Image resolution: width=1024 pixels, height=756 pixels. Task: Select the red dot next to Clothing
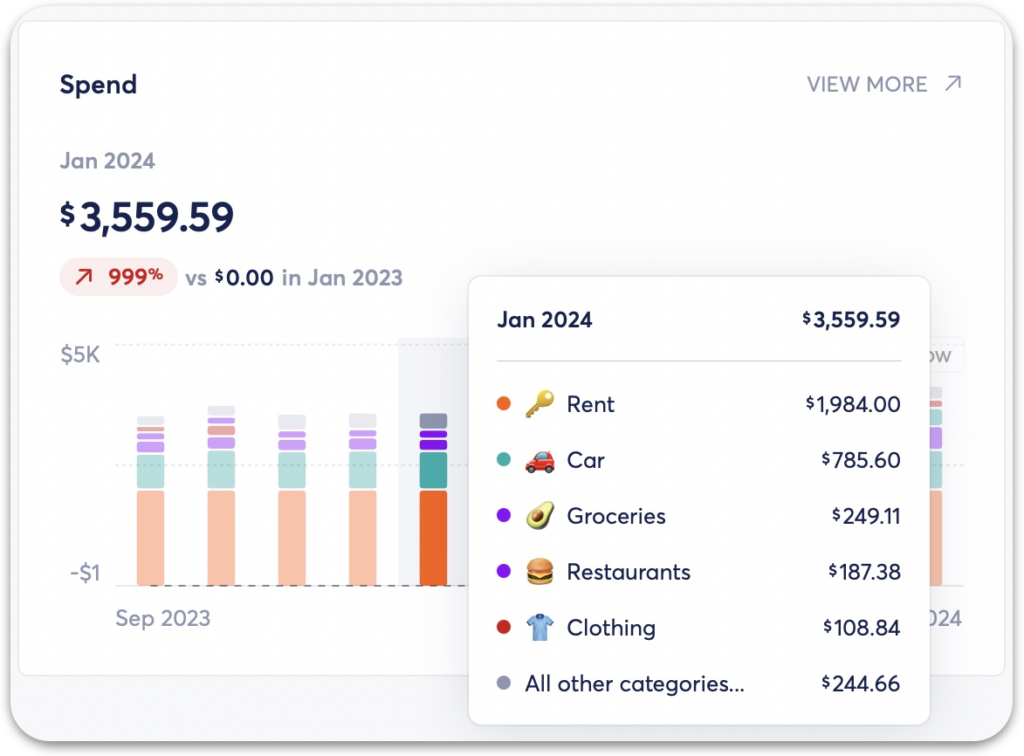pyautogui.click(x=504, y=627)
